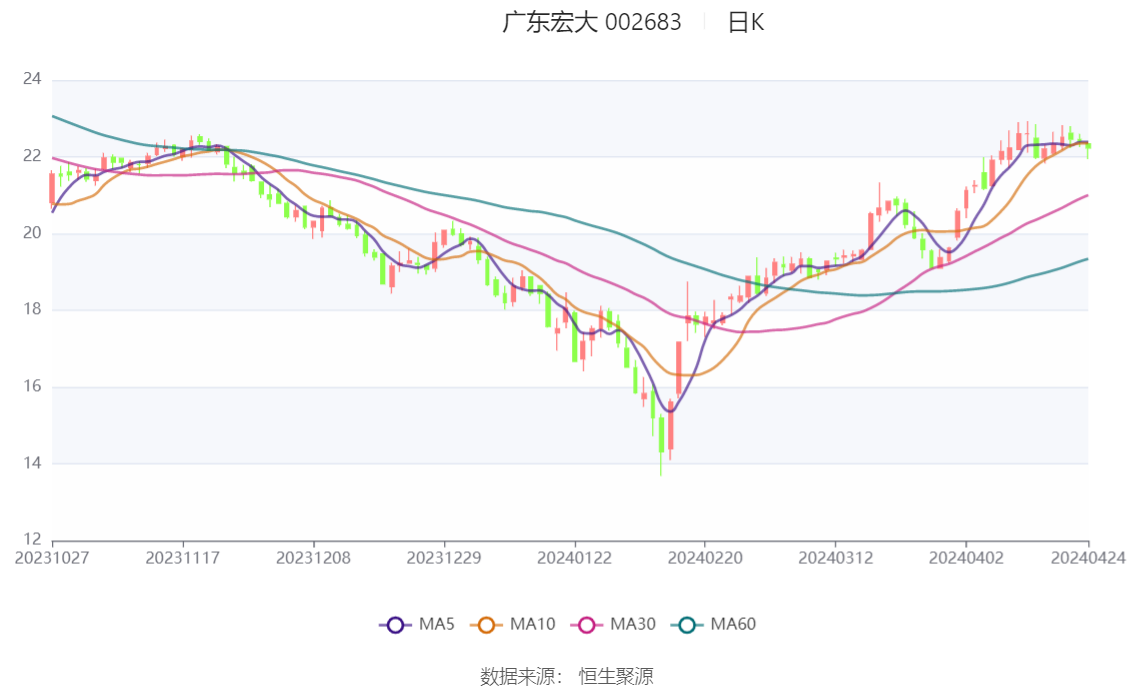Select the 20240220 date axis marker
This screenshot has width=1134, height=689.
coord(705,558)
